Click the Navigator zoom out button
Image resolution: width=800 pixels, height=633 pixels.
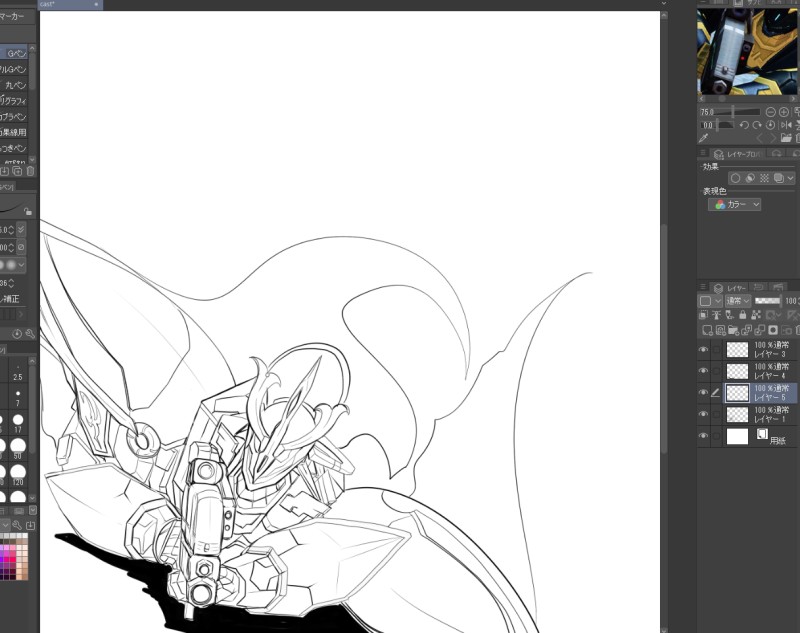[770, 112]
